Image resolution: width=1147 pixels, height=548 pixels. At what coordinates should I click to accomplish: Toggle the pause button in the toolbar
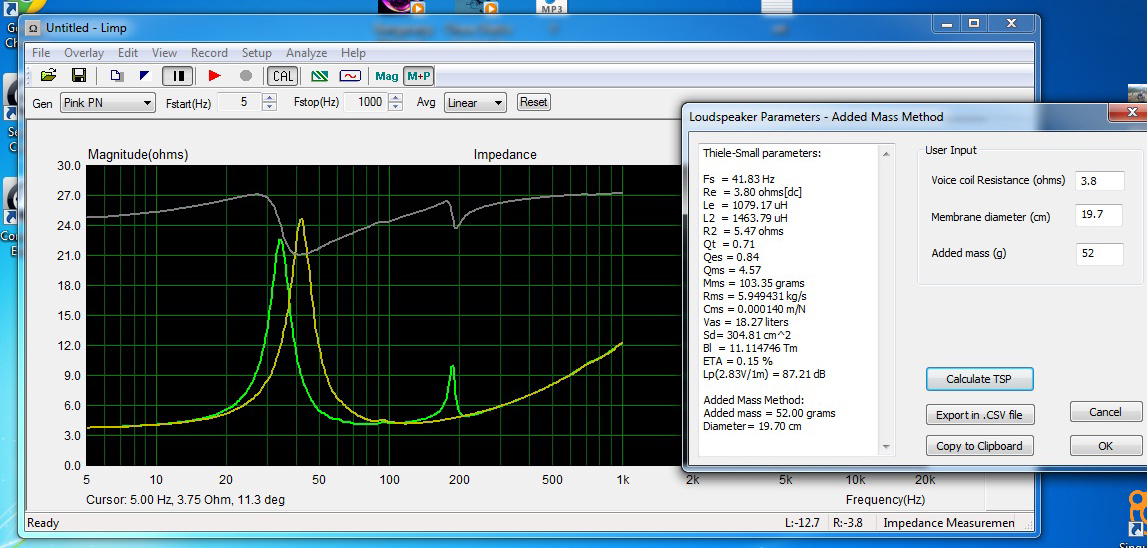tap(178, 75)
